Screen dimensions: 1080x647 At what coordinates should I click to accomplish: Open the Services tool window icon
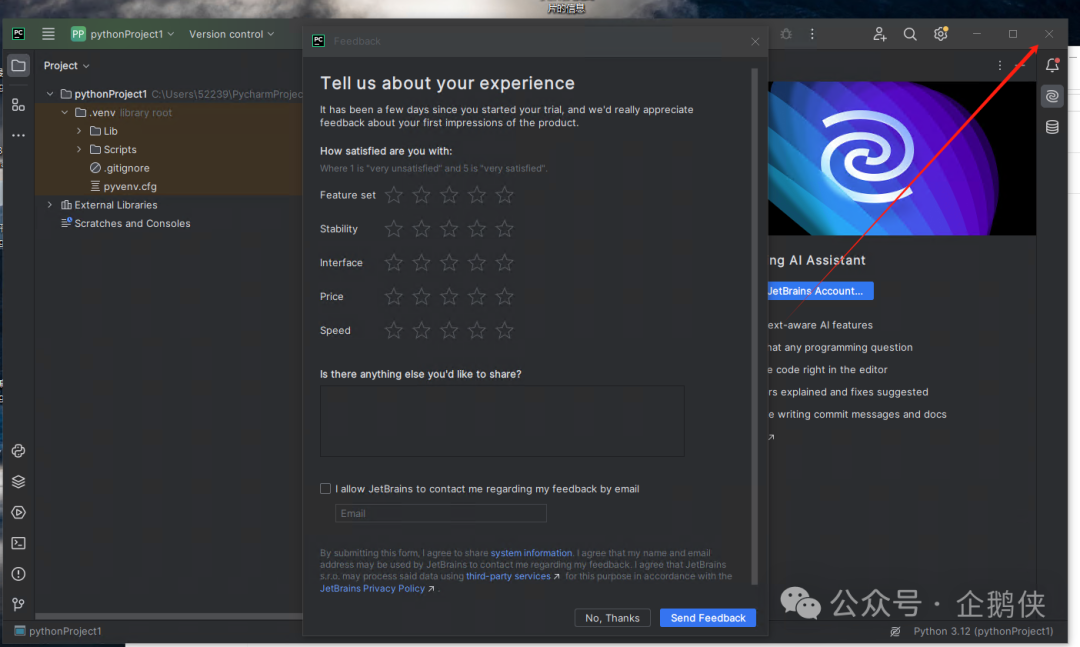pos(19,513)
